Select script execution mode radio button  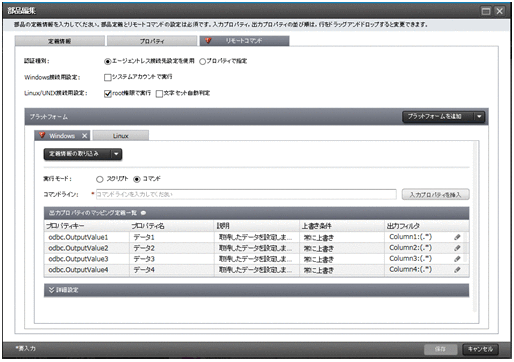(99, 179)
